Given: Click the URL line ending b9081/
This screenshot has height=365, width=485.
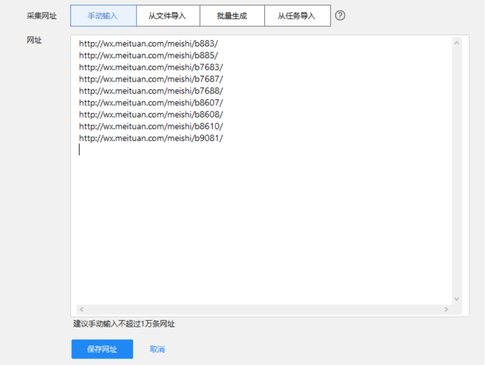Looking at the screenshot, I should (x=151, y=138).
